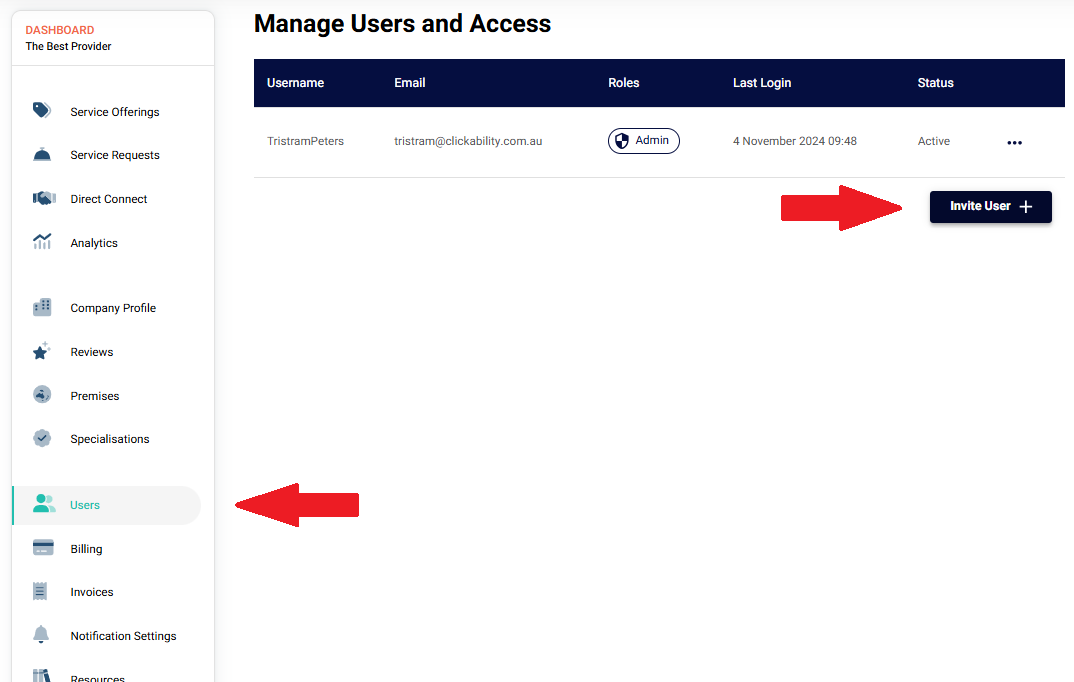The height and width of the screenshot is (682, 1074).
Task: Click the Service Offerings tag icon
Action: click(42, 110)
